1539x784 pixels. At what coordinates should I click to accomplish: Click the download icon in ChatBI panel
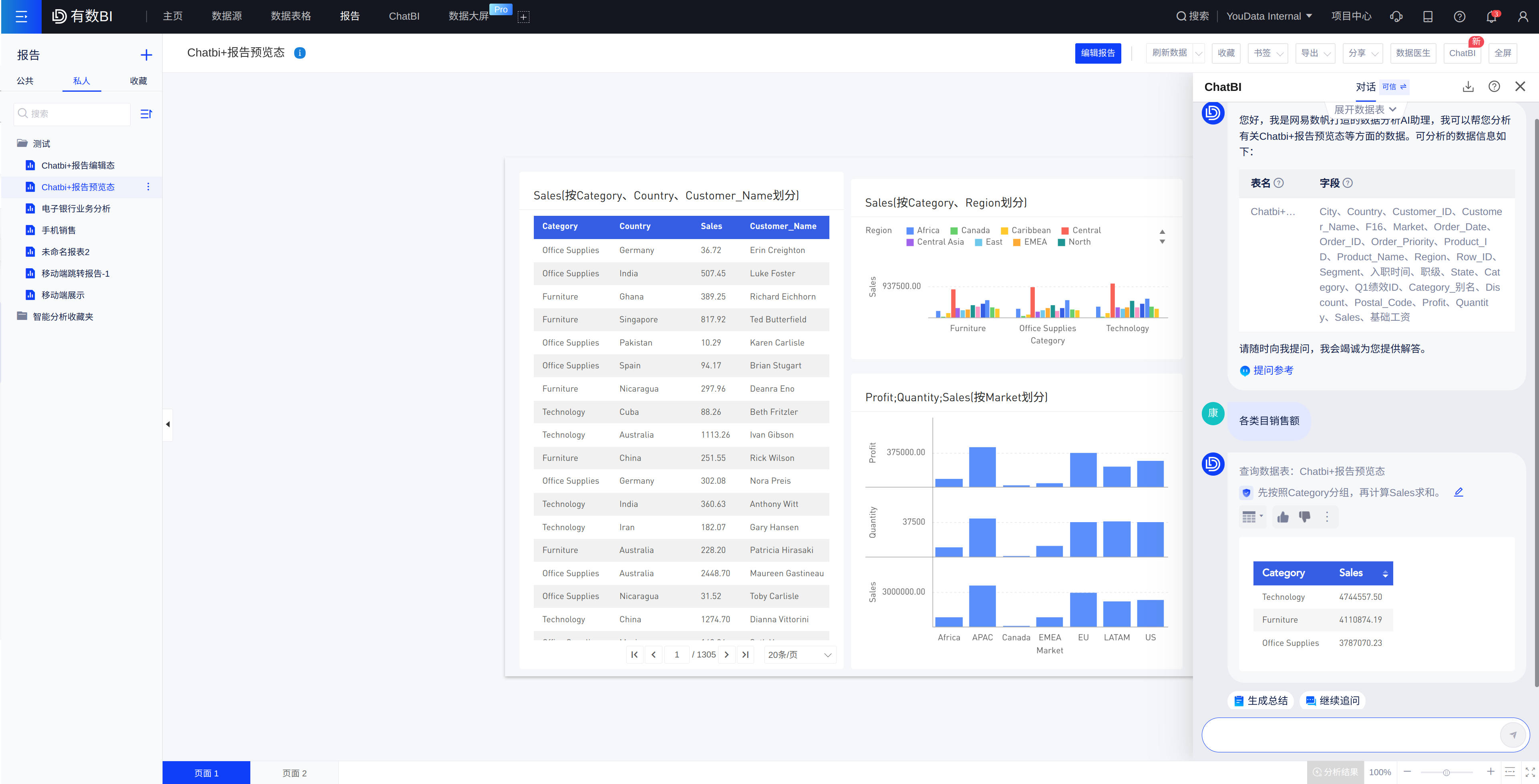1468,86
